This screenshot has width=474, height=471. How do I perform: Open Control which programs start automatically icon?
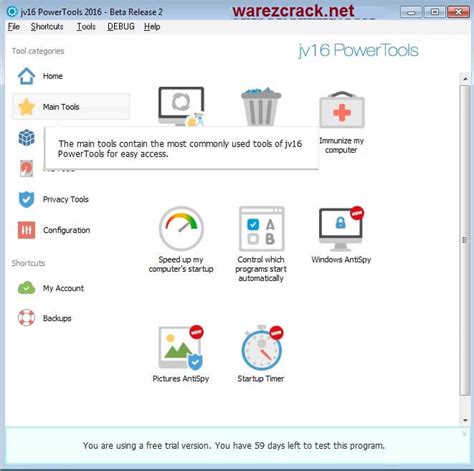[261, 229]
